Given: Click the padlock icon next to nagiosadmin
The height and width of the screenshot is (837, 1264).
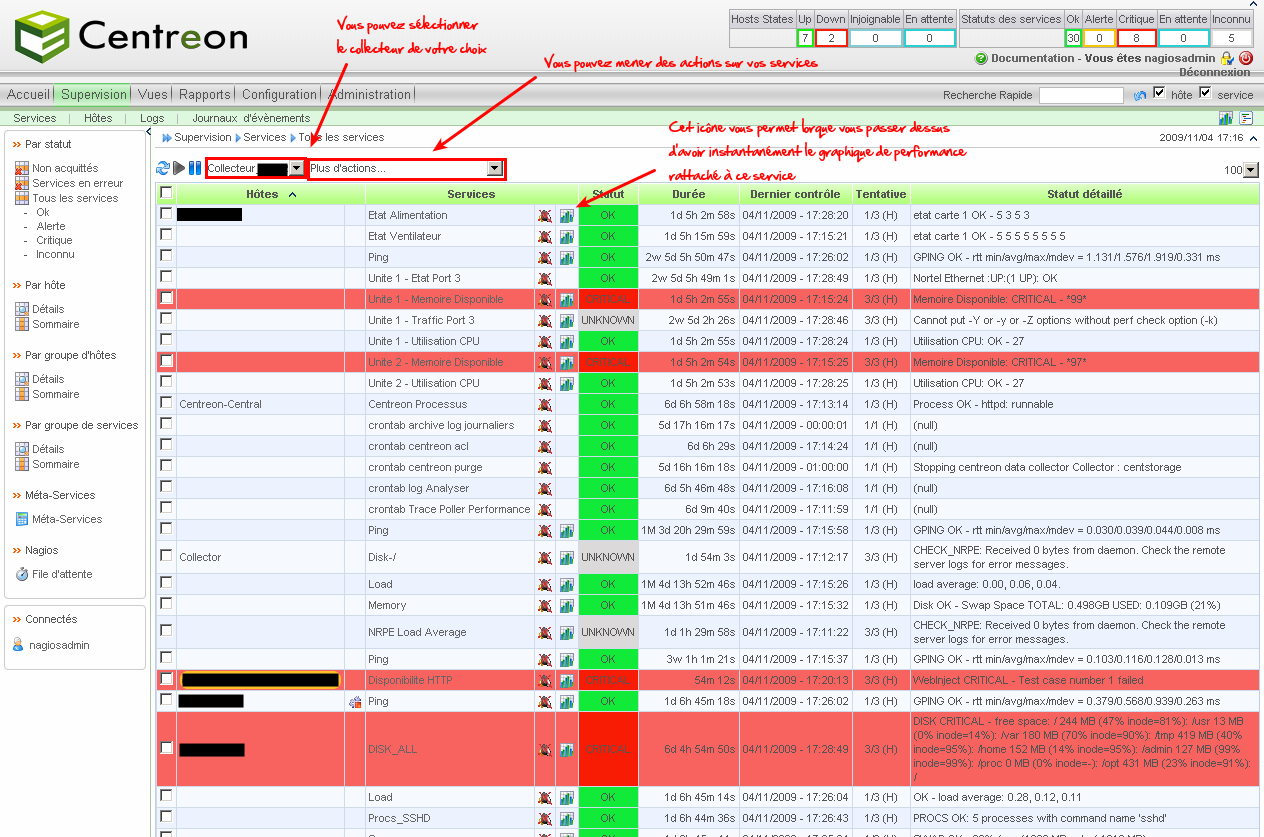Looking at the screenshot, I should tap(1227, 58).
